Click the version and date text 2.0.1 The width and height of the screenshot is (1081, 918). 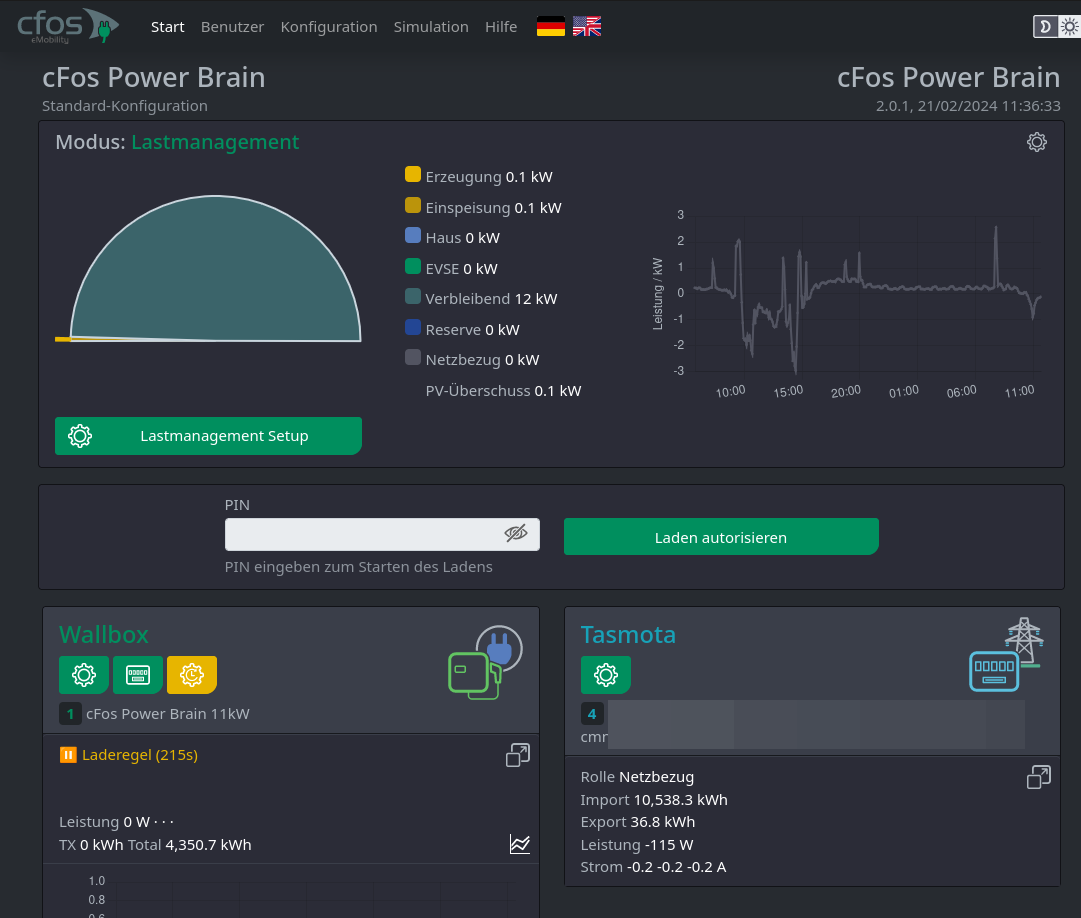pyautogui.click(x=968, y=106)
